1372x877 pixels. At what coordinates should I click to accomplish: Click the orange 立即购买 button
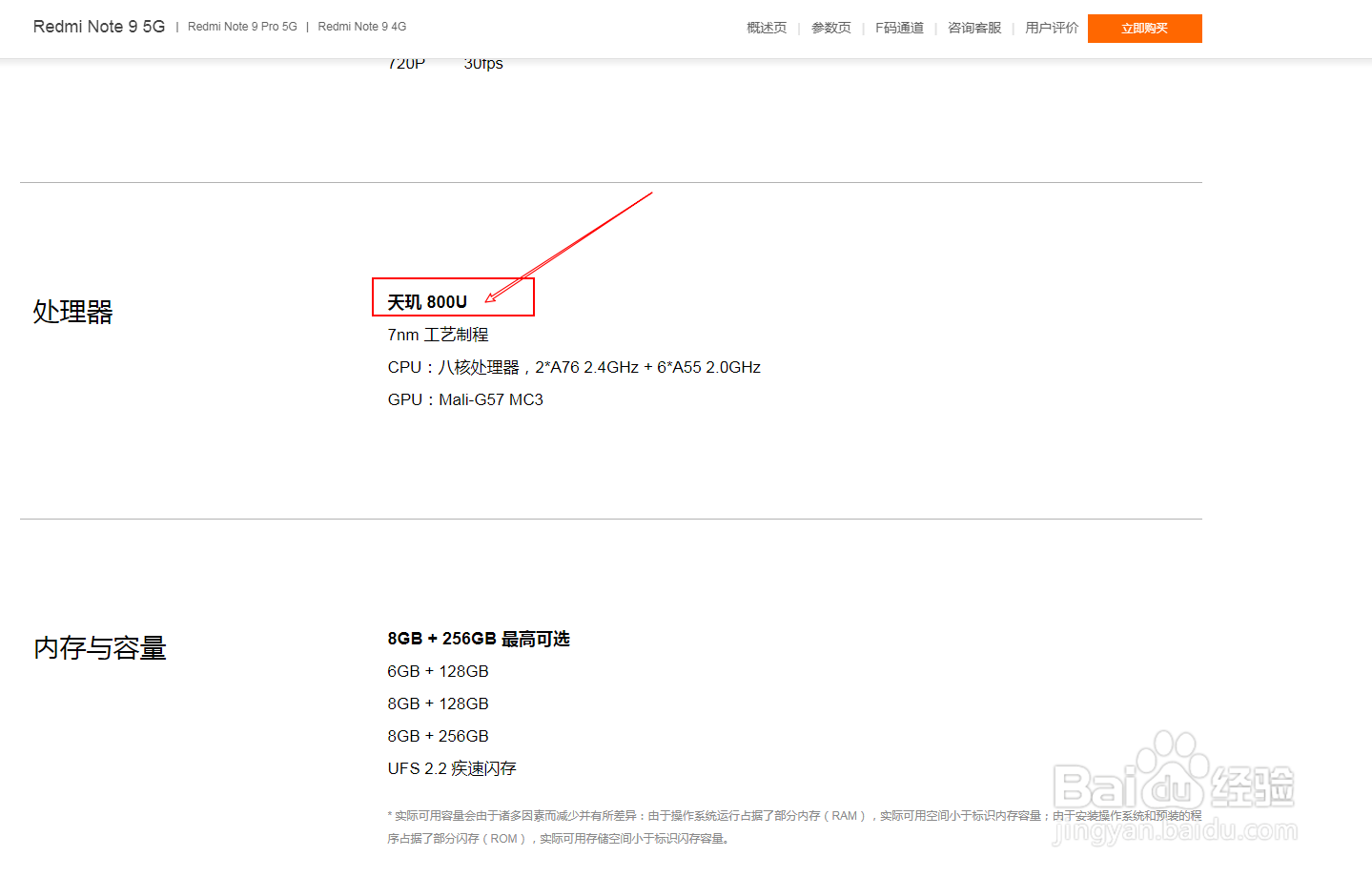(x=1144, y=29)
